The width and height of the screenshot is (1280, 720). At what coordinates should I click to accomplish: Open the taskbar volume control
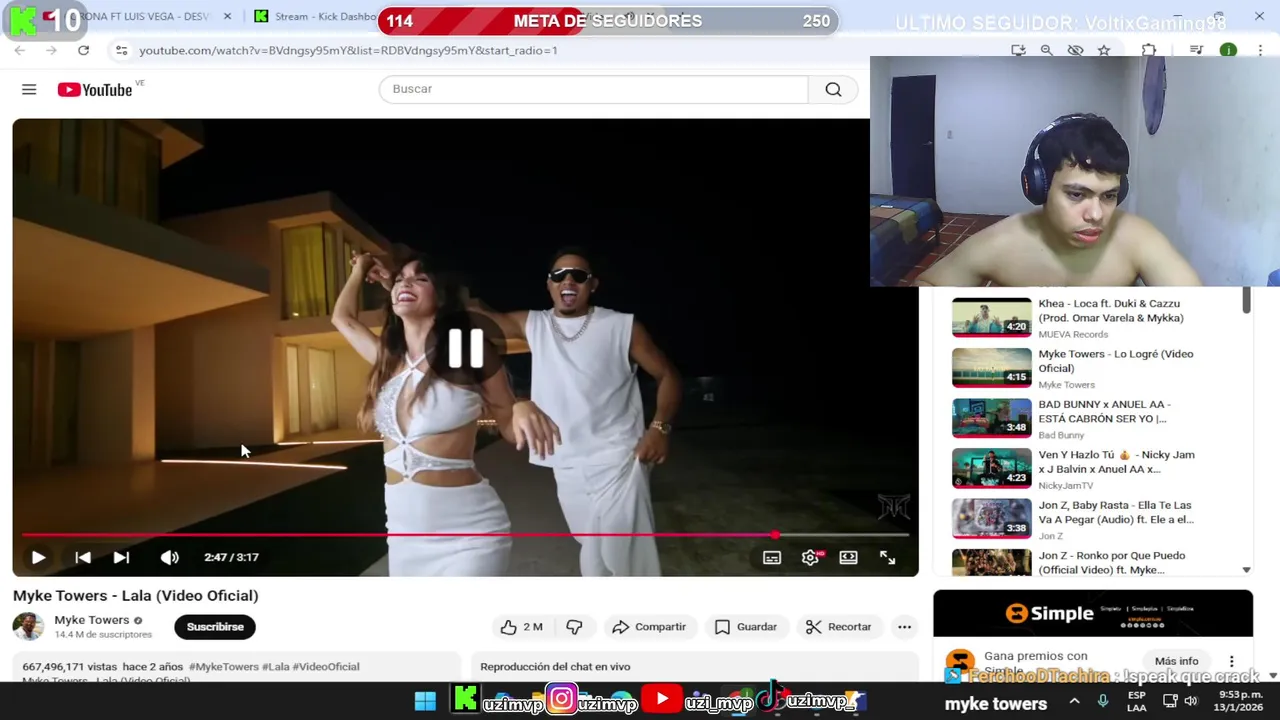click(x=1190, y=701)
